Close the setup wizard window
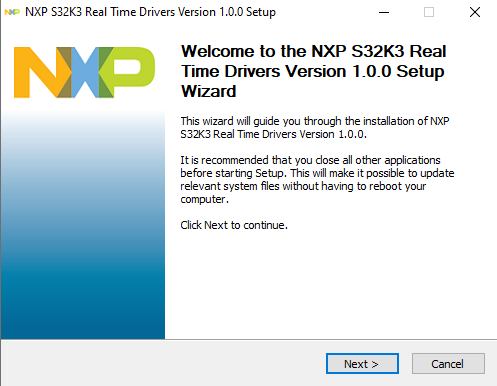The image size is (497, 386). 475,12
